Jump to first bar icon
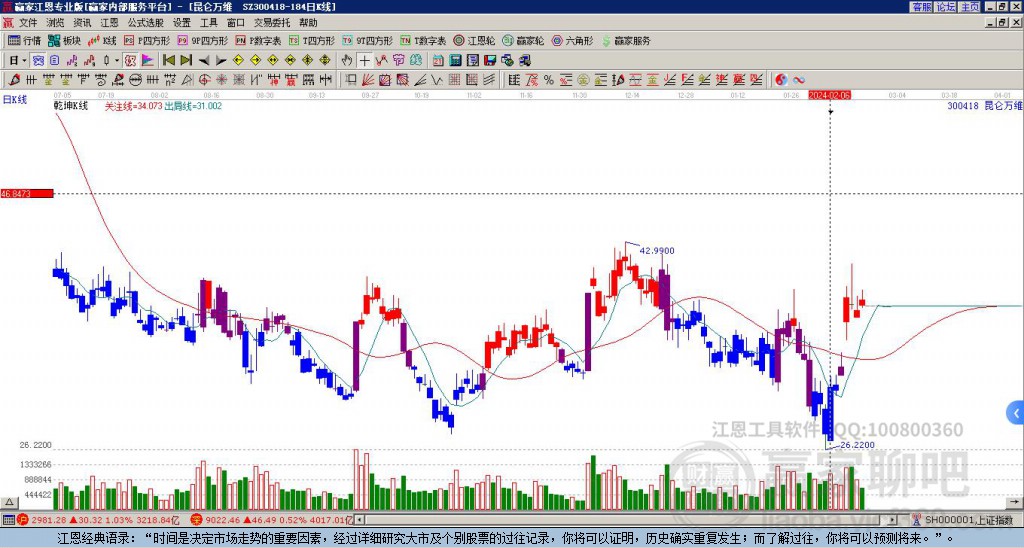1024x548 pixels. tap(168, 61)
